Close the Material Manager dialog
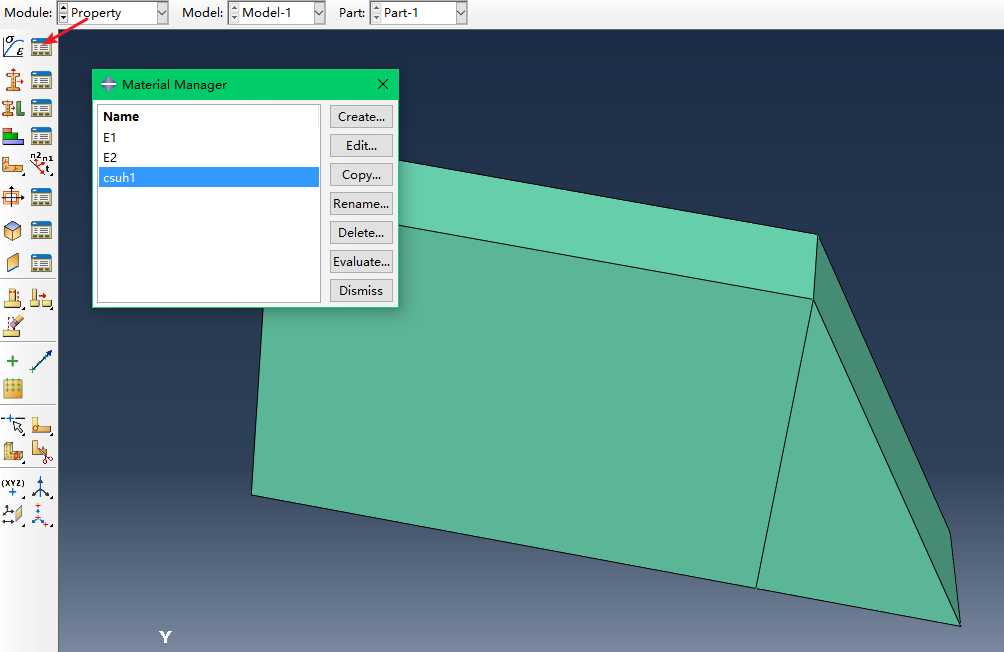1004x652 pixels. tap(383, 84)
